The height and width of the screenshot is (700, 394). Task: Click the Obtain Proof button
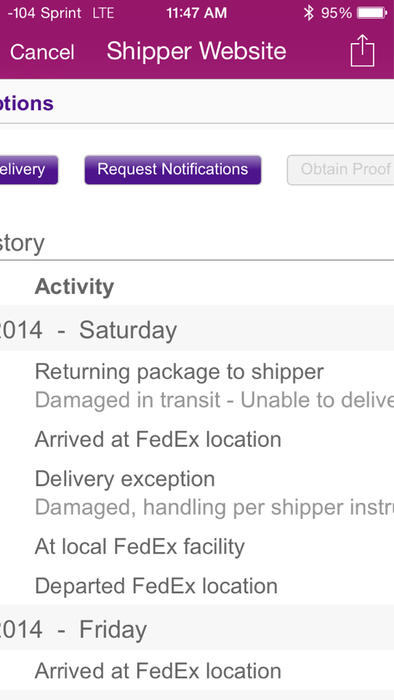(x=340, y=170)
